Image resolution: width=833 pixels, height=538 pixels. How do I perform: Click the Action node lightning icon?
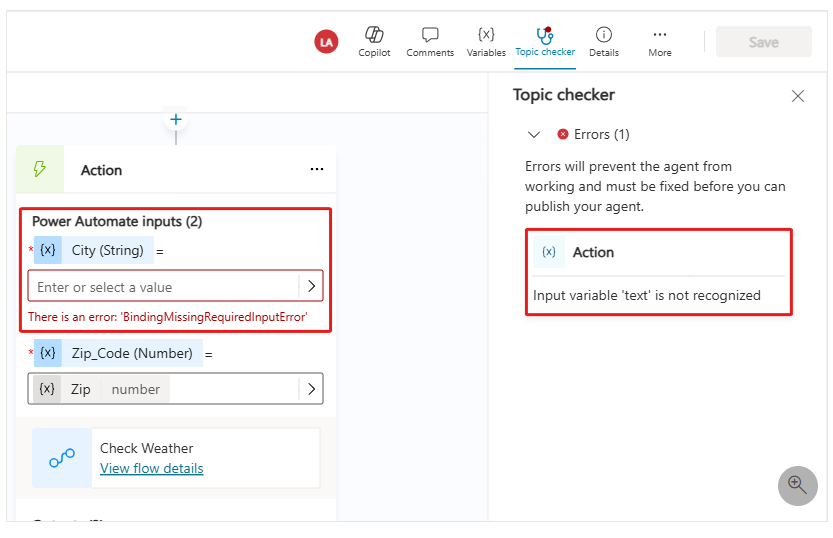click(x=41, y=170)
